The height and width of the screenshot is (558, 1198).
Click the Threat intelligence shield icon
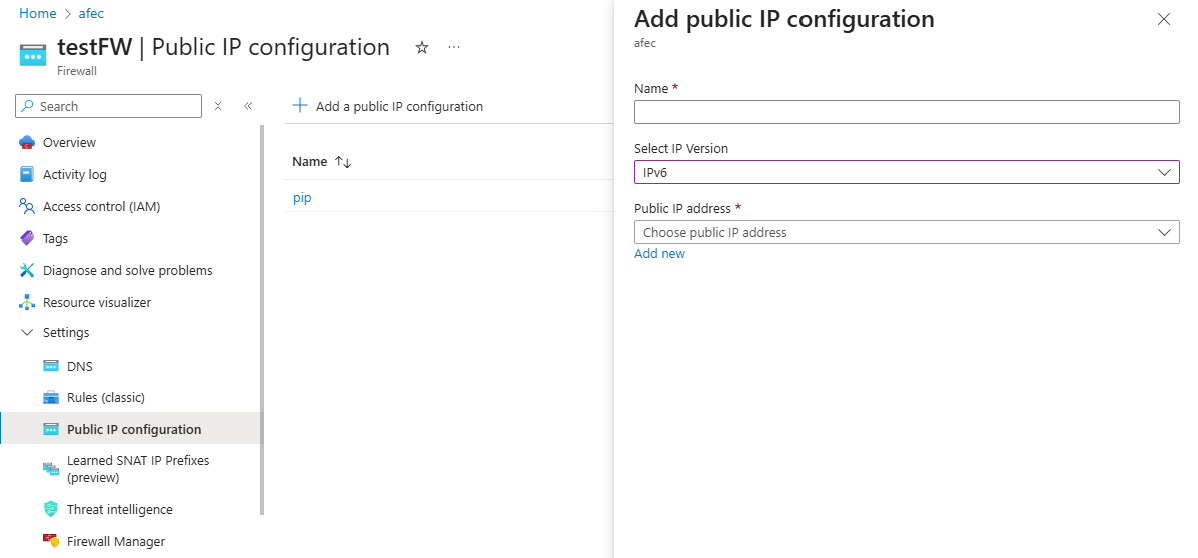pyautogui.click(x=51, y=509)
